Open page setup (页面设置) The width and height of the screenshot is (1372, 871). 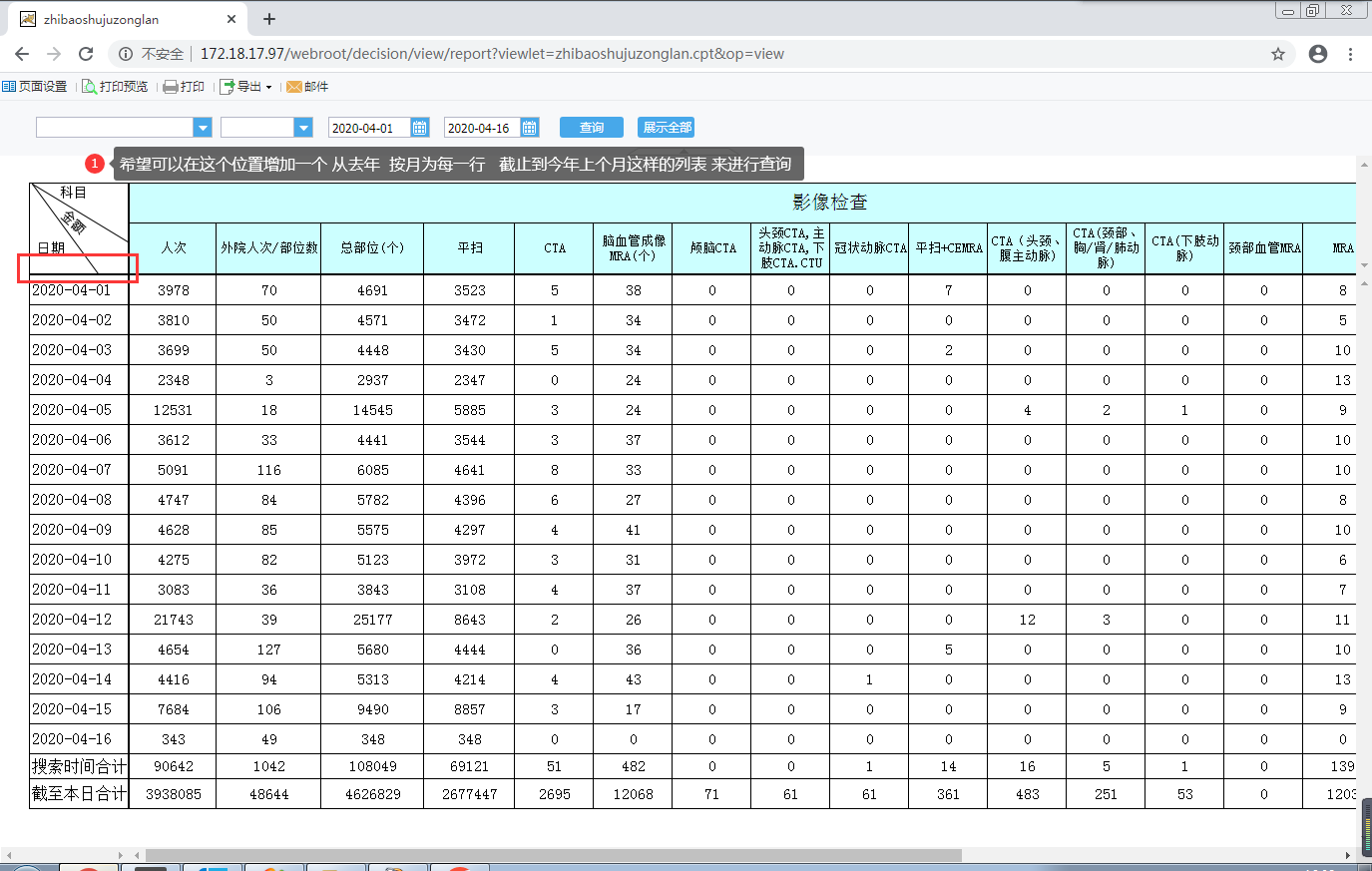point(35,87)
